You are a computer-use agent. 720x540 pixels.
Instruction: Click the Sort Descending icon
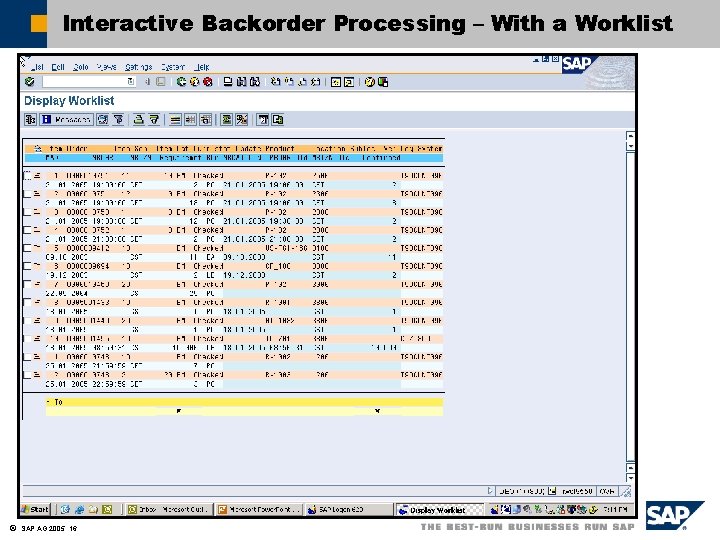click(154, 119)
